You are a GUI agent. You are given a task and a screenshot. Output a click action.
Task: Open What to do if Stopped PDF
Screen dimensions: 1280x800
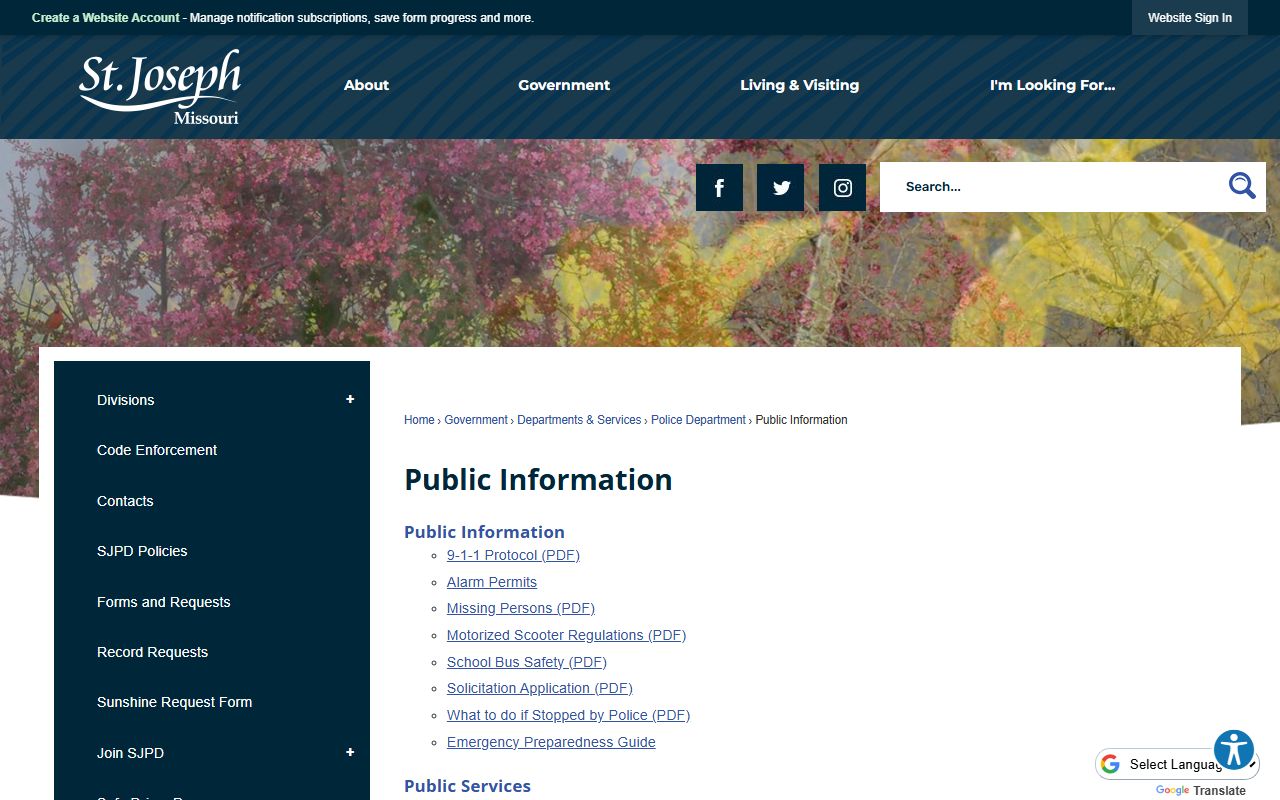tap(568, 715)
